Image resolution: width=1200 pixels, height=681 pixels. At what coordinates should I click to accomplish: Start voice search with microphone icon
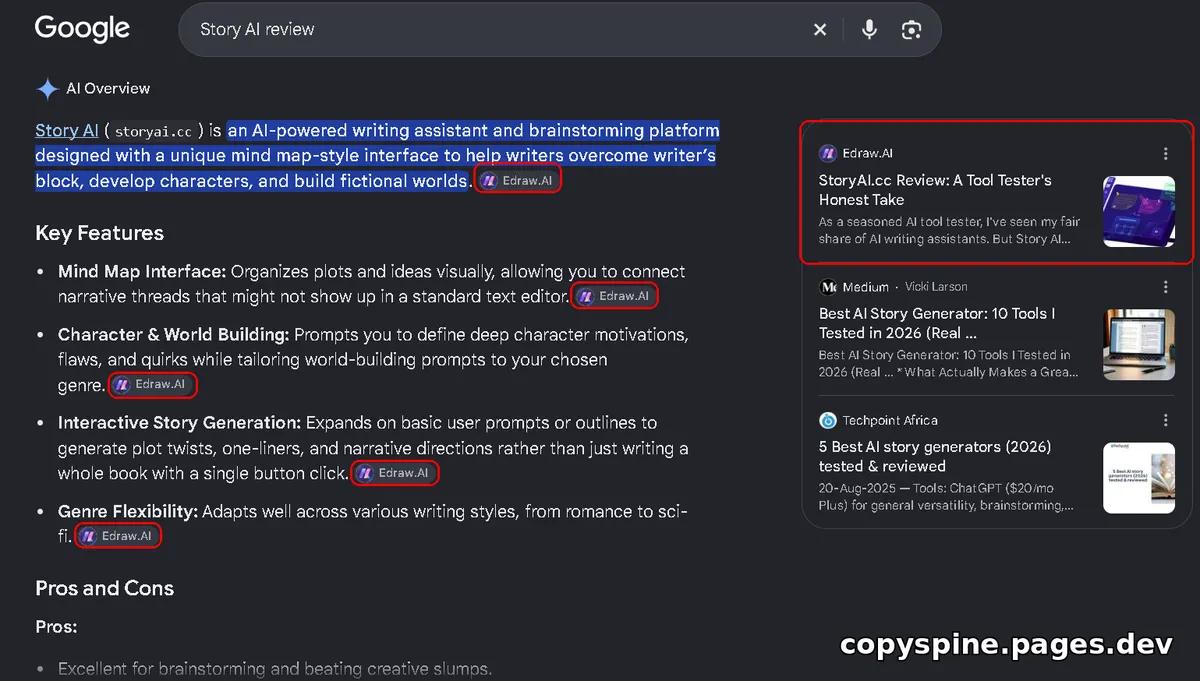(x=869, y=30)
